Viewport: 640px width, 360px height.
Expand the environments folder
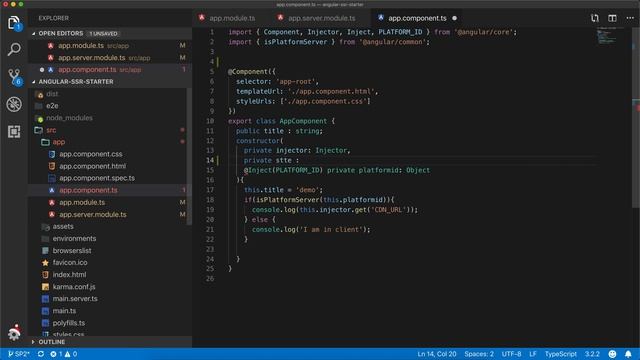[74, 238]
